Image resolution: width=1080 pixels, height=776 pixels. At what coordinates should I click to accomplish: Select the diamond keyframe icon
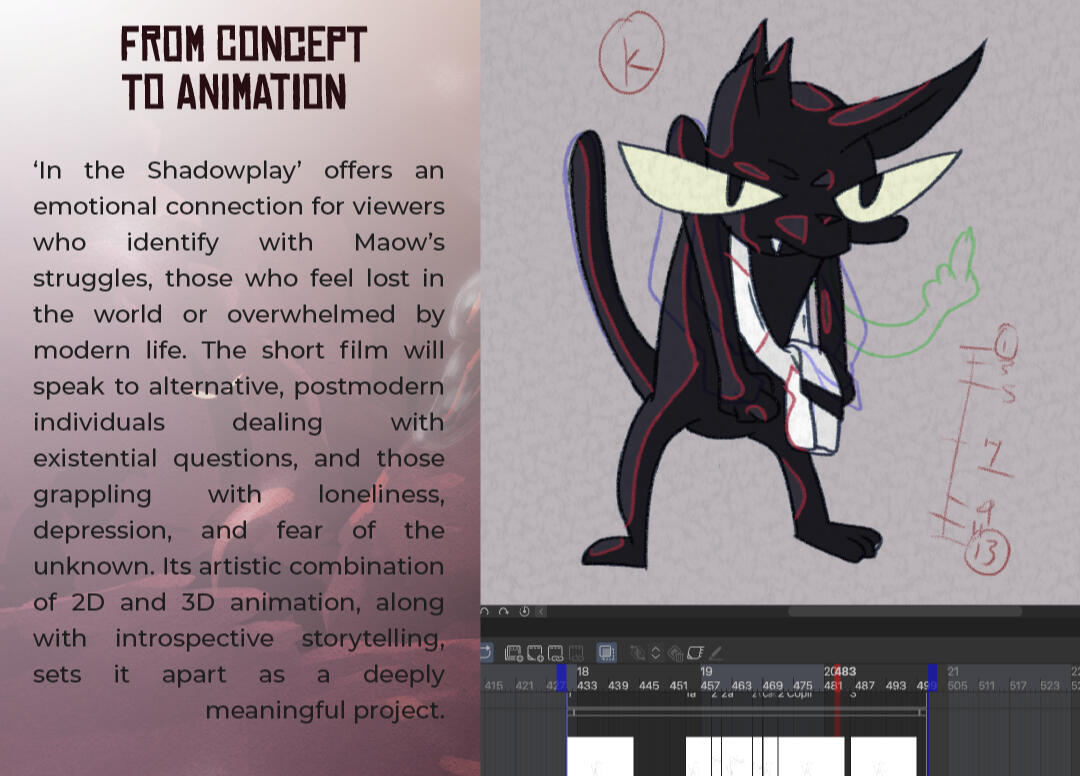pos(656,652)
